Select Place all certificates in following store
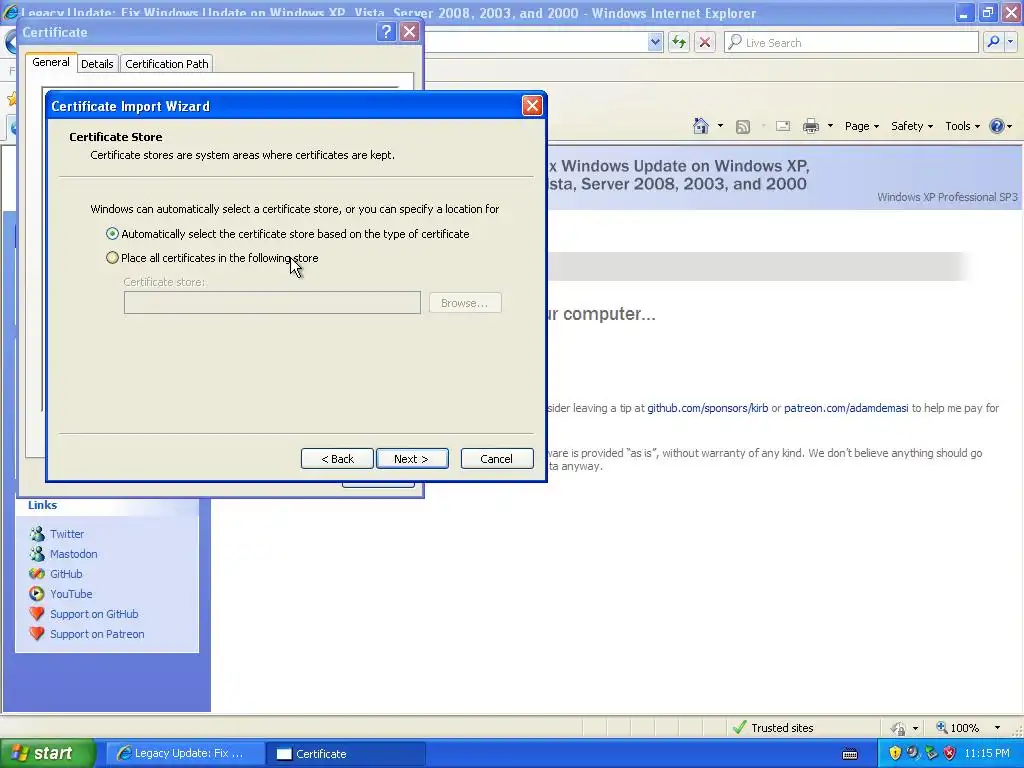This screenshot has height=768, width=1024. [x=212, y=258]
